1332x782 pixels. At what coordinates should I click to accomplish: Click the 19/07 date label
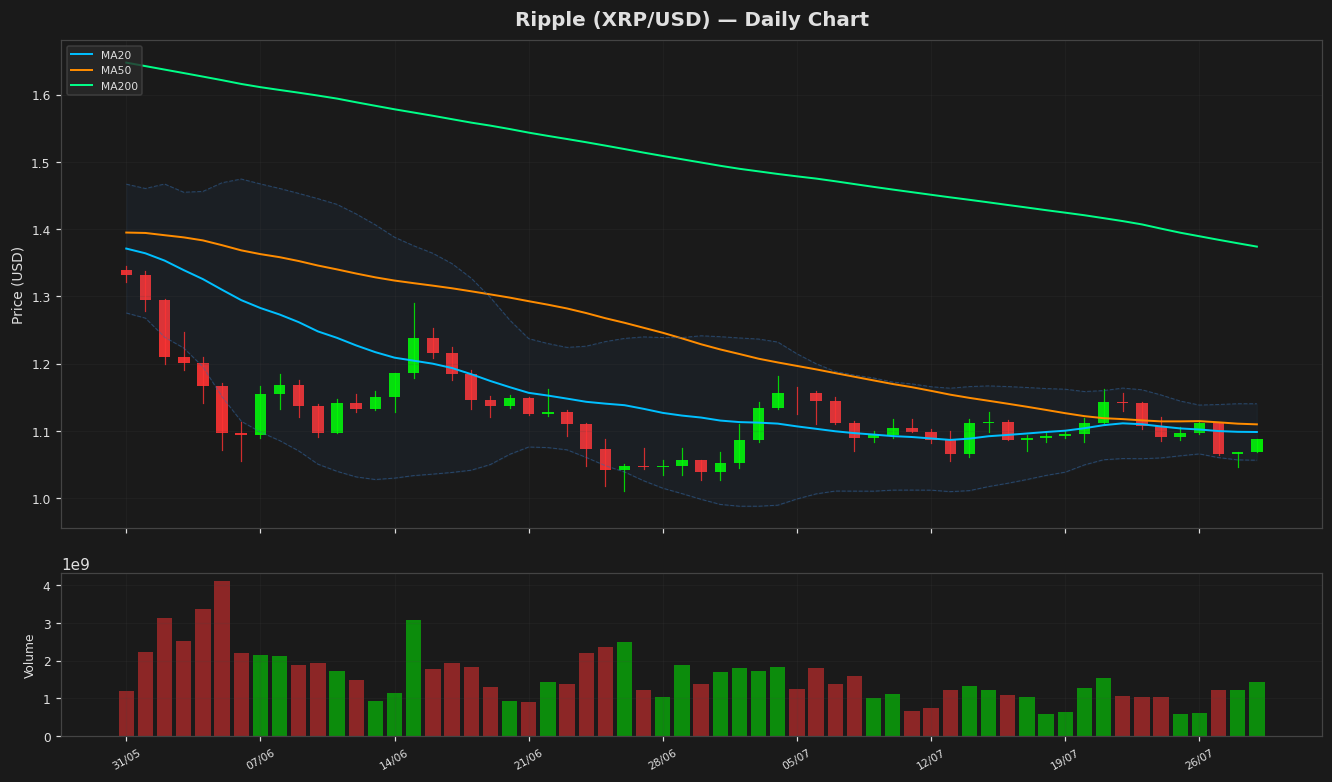point(1065,760)
